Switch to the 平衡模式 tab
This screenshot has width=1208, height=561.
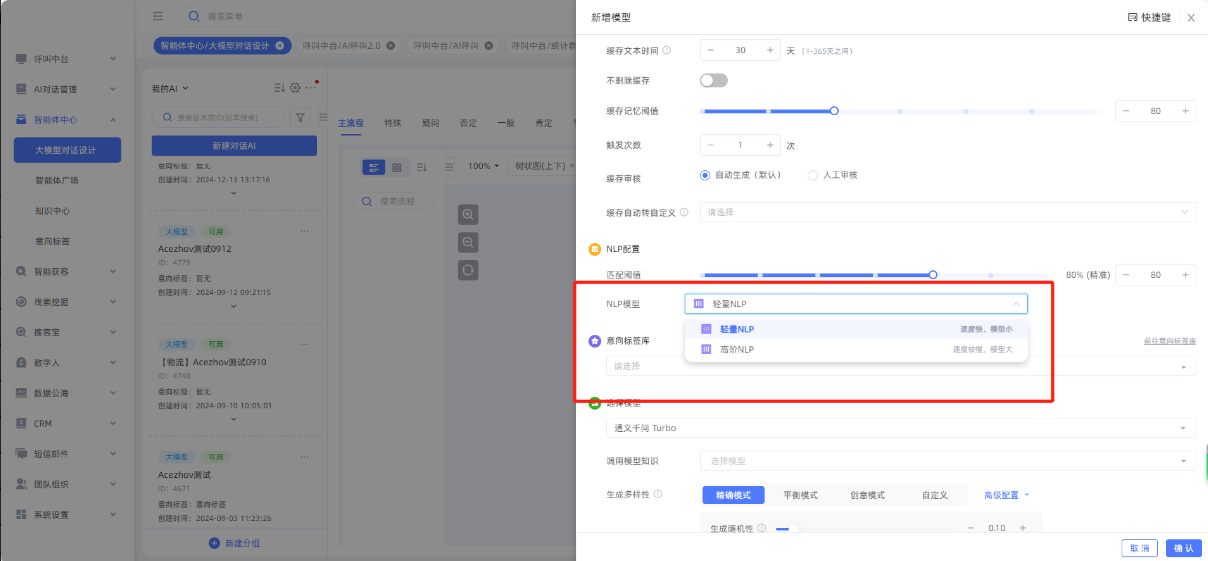tap(799, 495)
